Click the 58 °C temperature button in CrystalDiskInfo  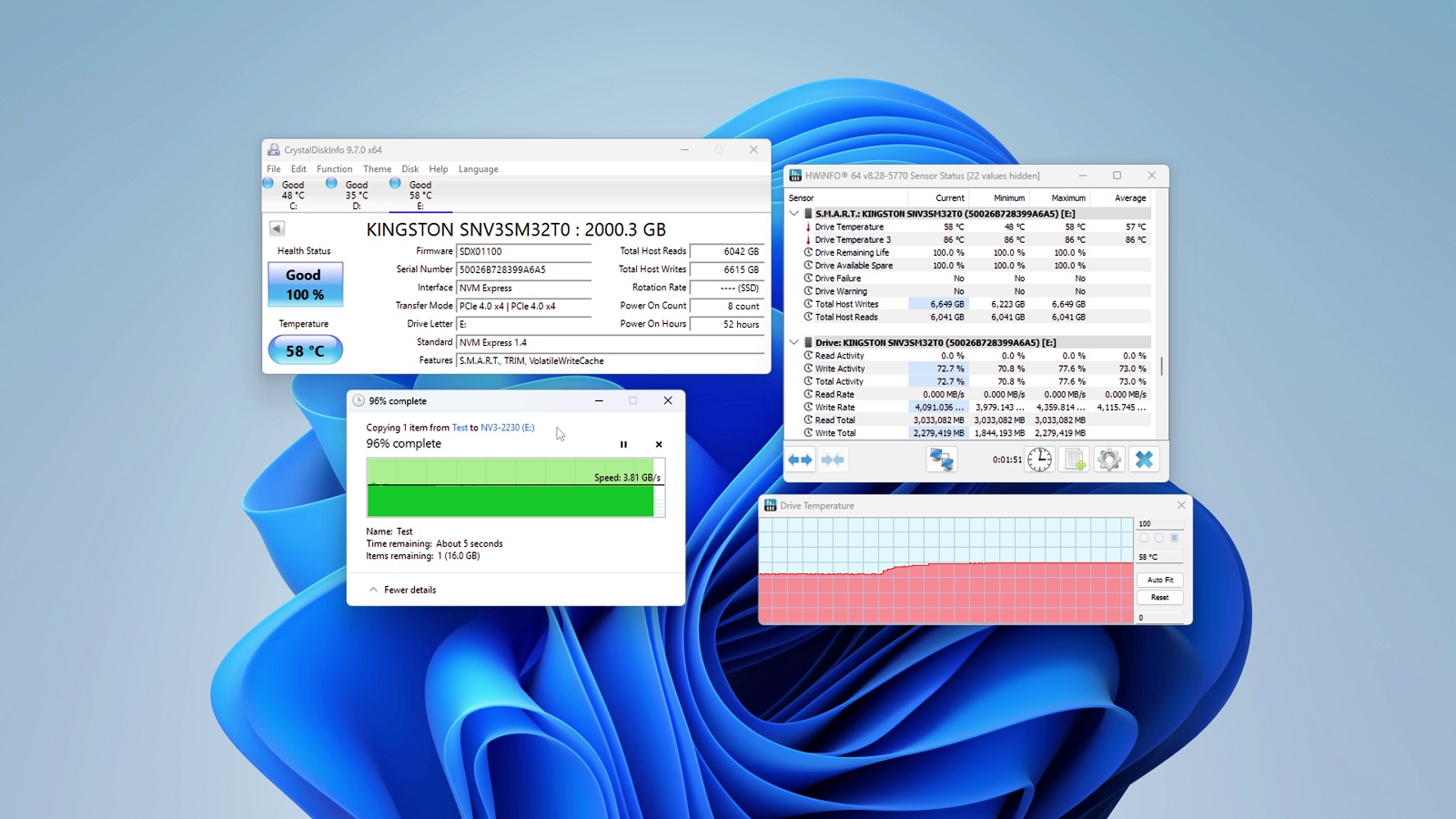tap(305, 350)
